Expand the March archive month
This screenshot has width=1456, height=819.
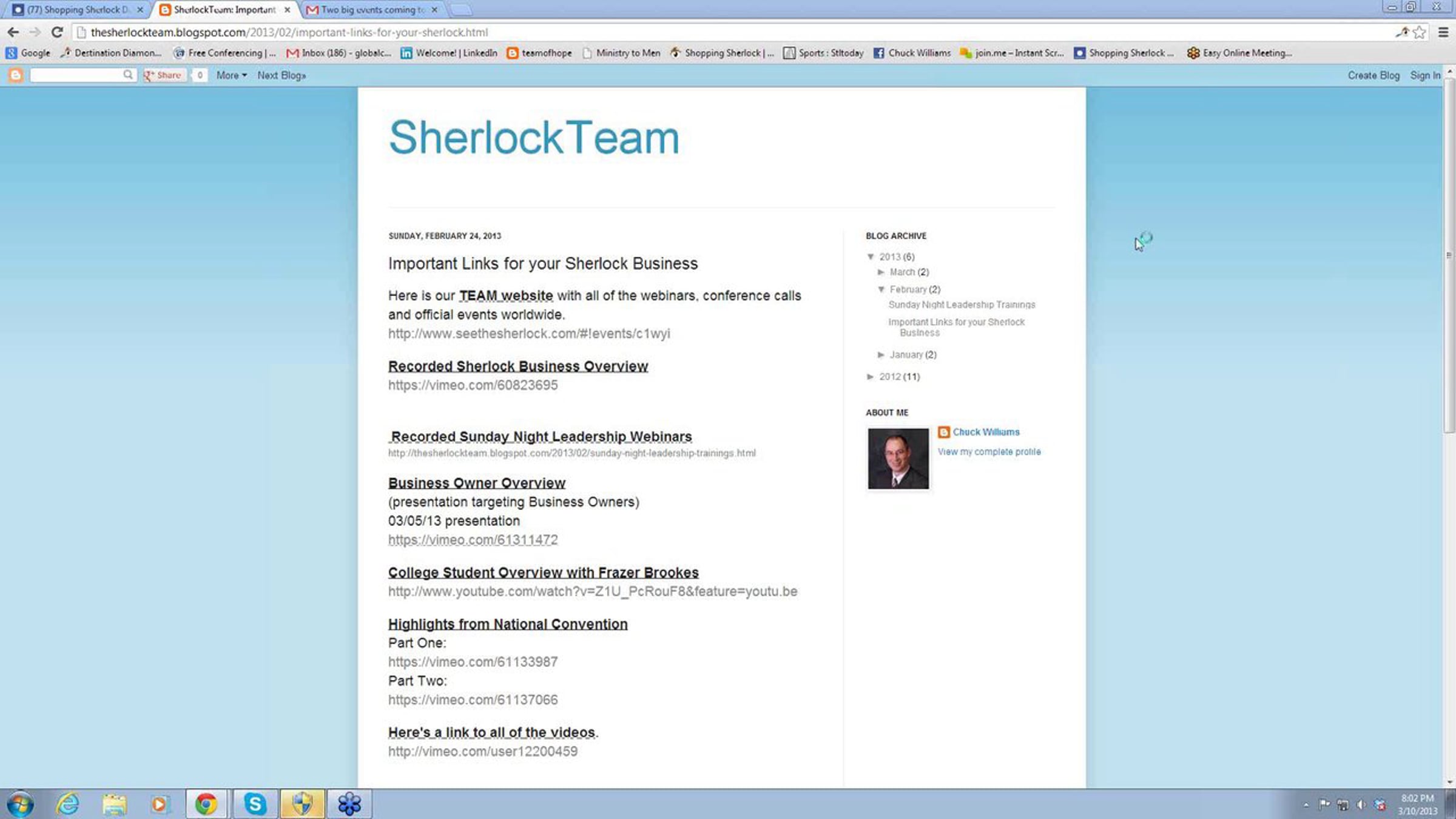tap(881, 272)
